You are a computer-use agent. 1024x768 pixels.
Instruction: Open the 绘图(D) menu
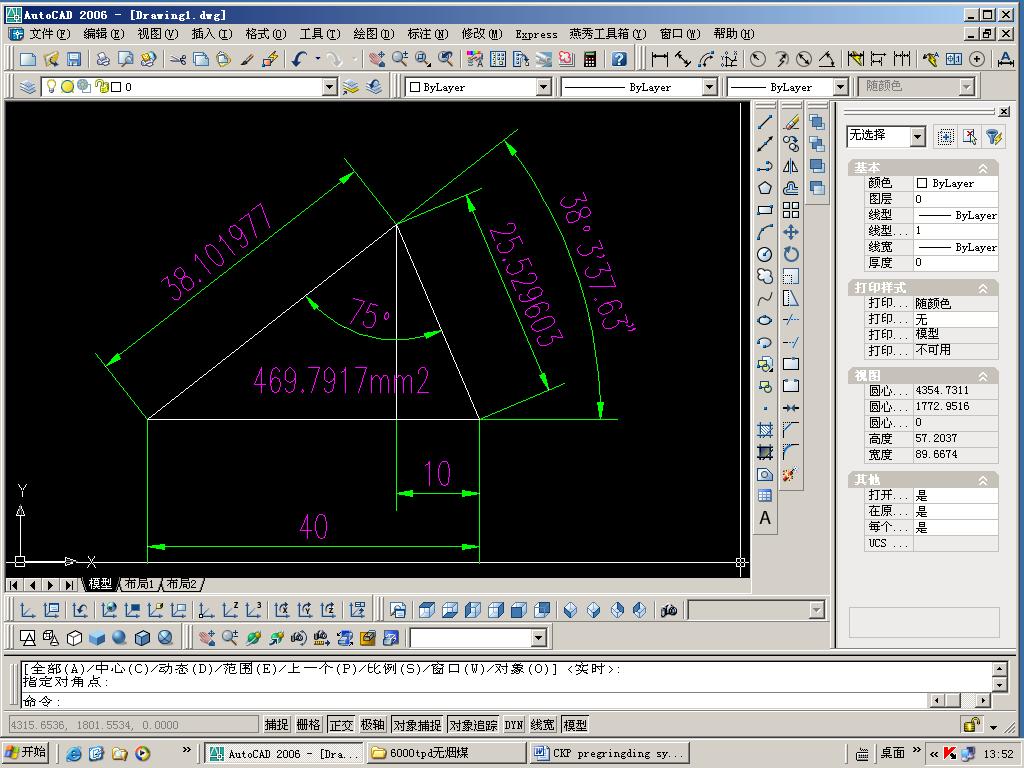tap(374, 34)
